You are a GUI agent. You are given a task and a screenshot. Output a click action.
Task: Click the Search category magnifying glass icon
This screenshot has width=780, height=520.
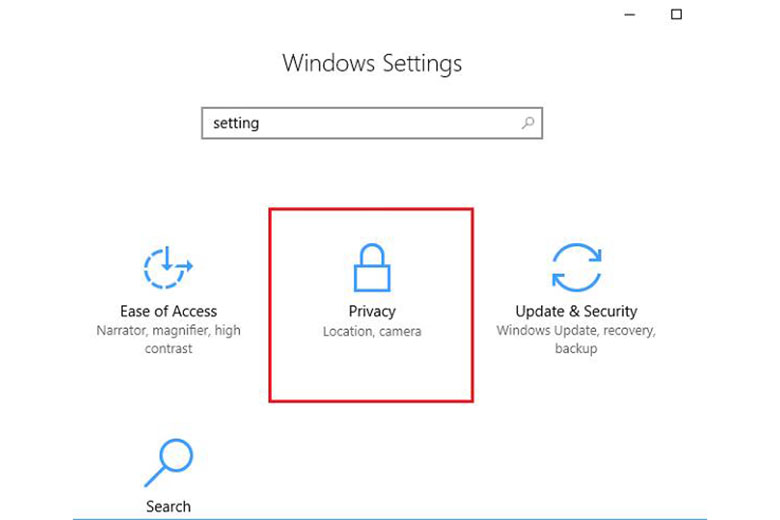pos(168,461)
